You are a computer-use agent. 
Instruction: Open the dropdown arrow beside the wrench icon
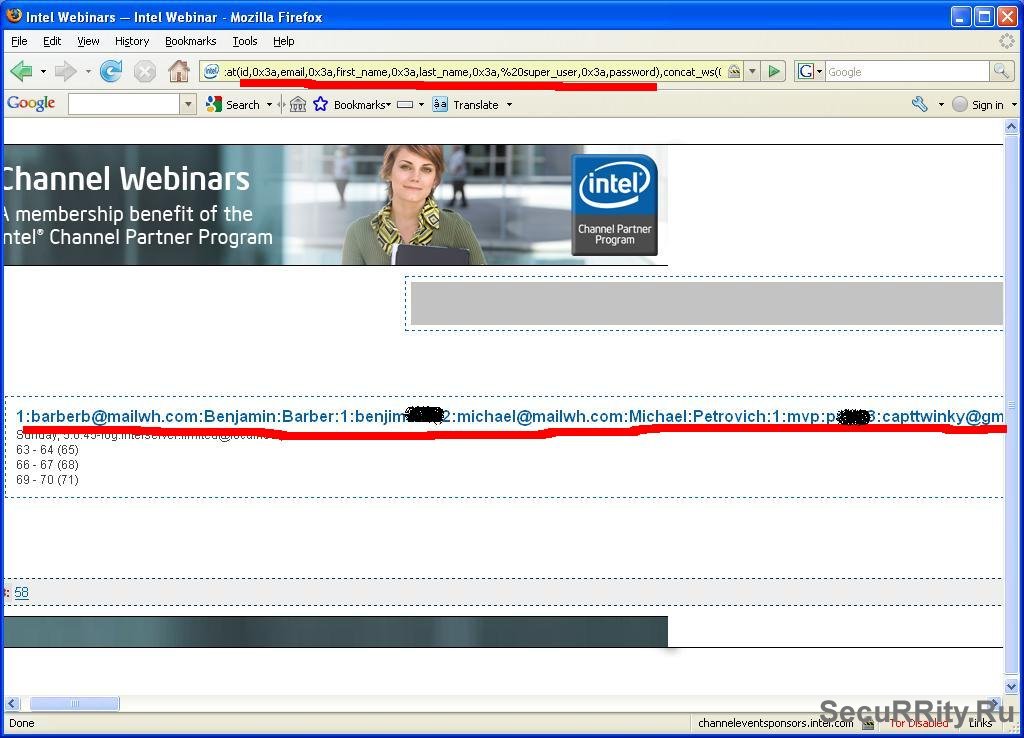click(941, 104)
